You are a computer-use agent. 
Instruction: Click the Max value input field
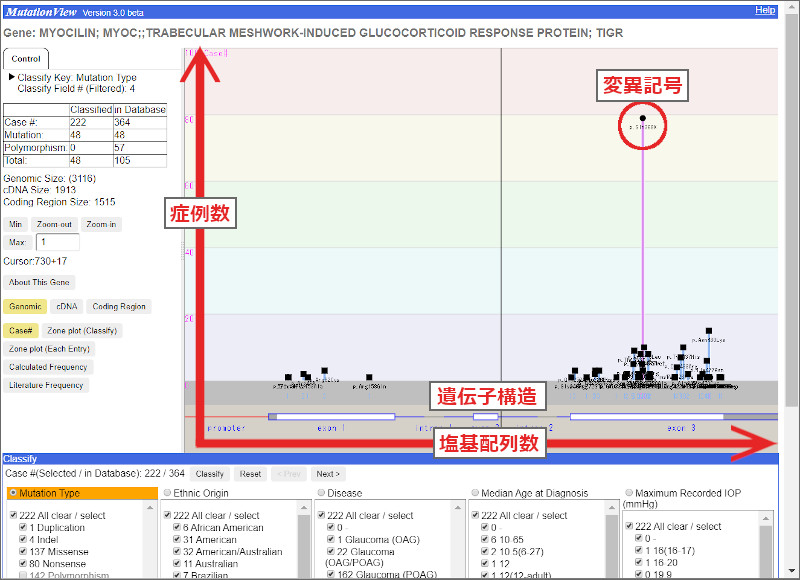57,243
